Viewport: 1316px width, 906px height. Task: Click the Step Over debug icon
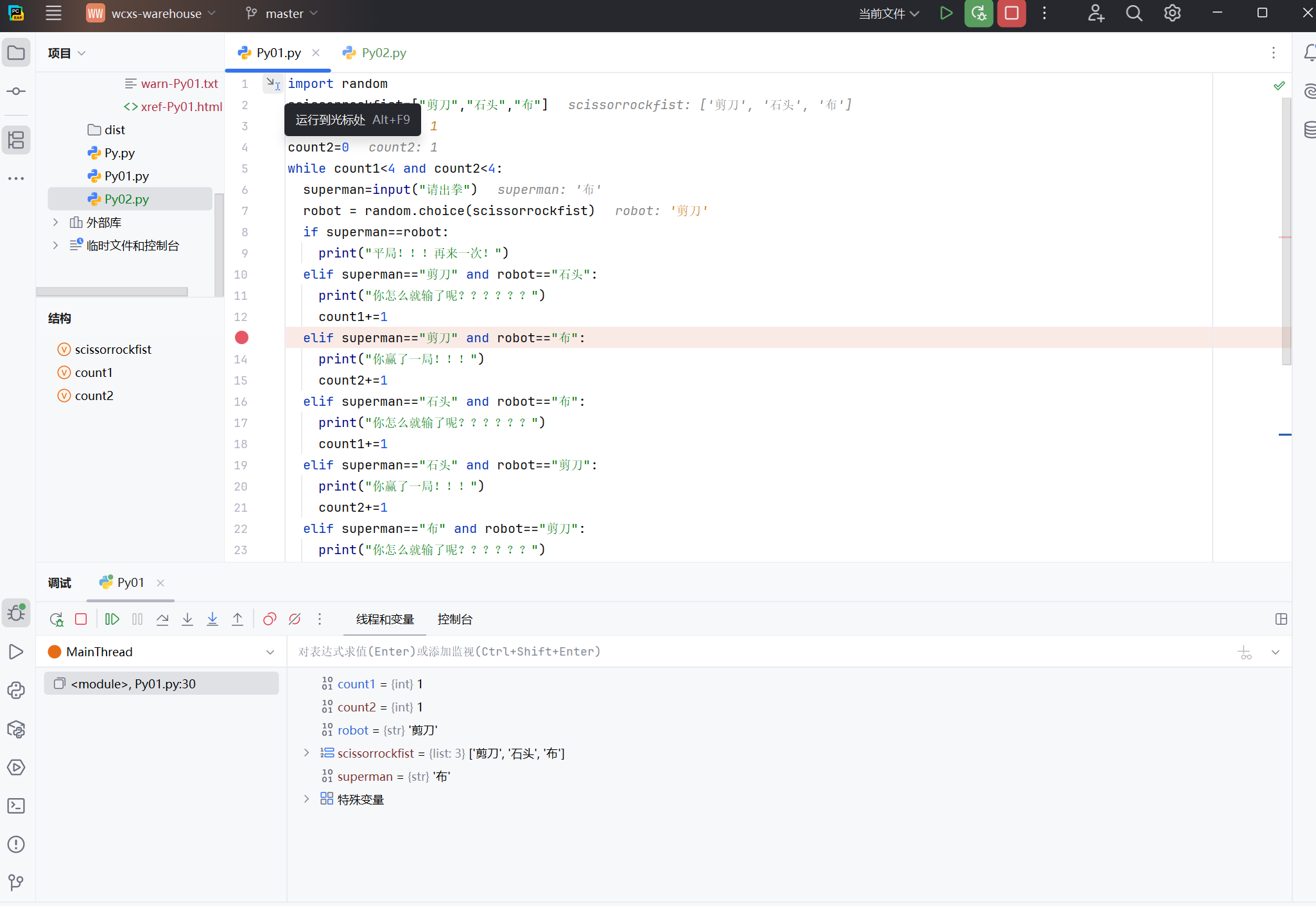[x=162, y=619]
